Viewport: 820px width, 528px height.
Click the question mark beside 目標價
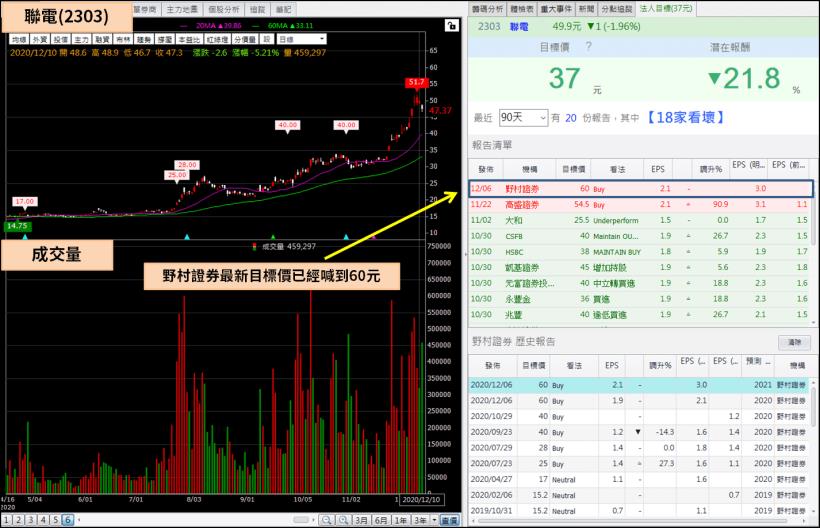point(588,47)
